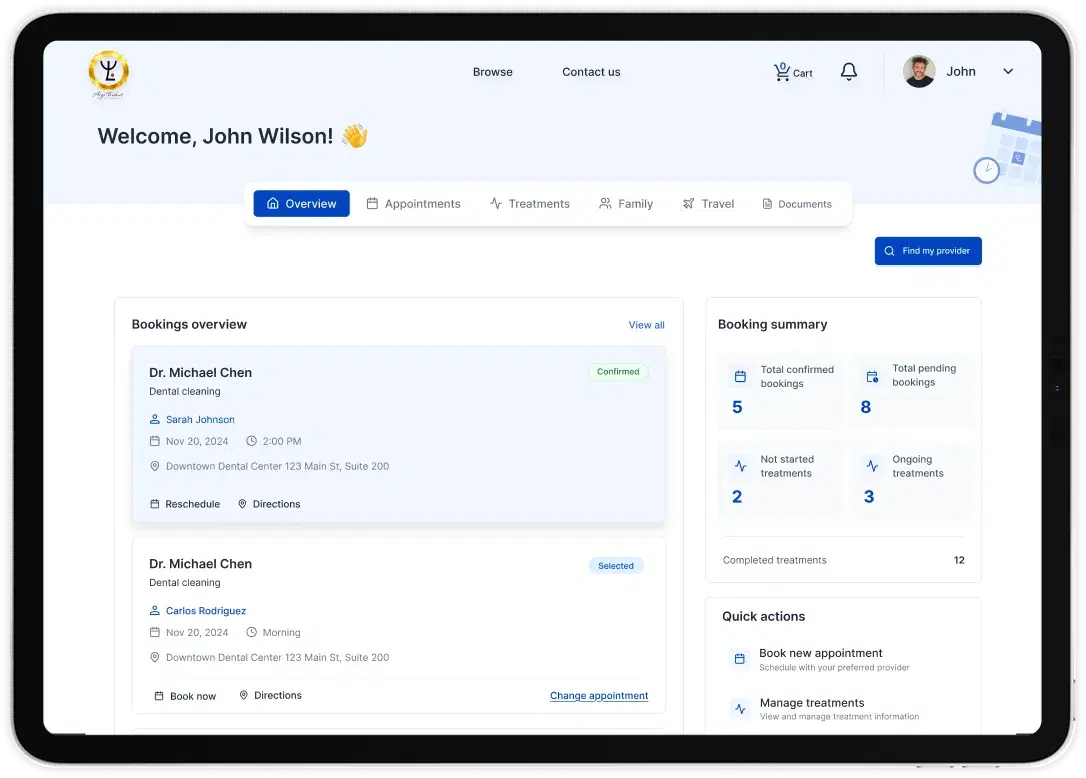Click Directions on the Selected booking

coord(270,695)
